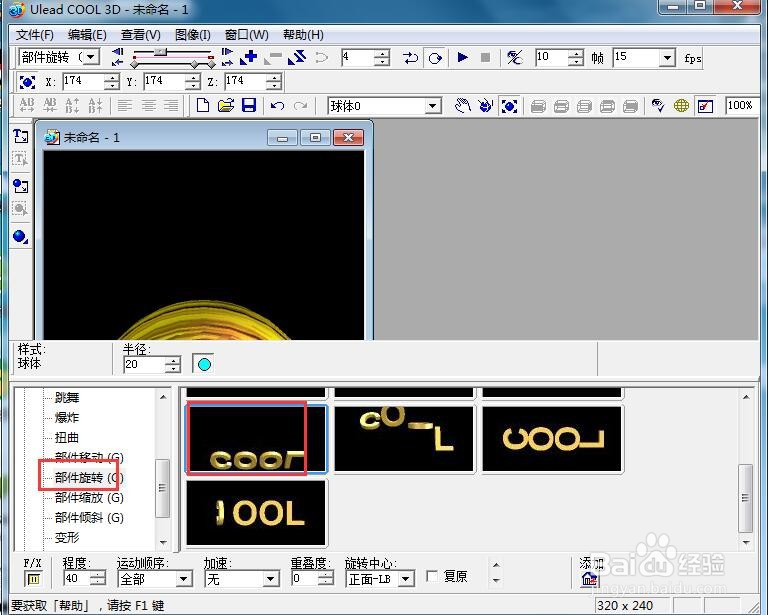Select 部件倾斜 (G) in the effects tree
The image size is (768, 615).
click(x=89, y=518)
